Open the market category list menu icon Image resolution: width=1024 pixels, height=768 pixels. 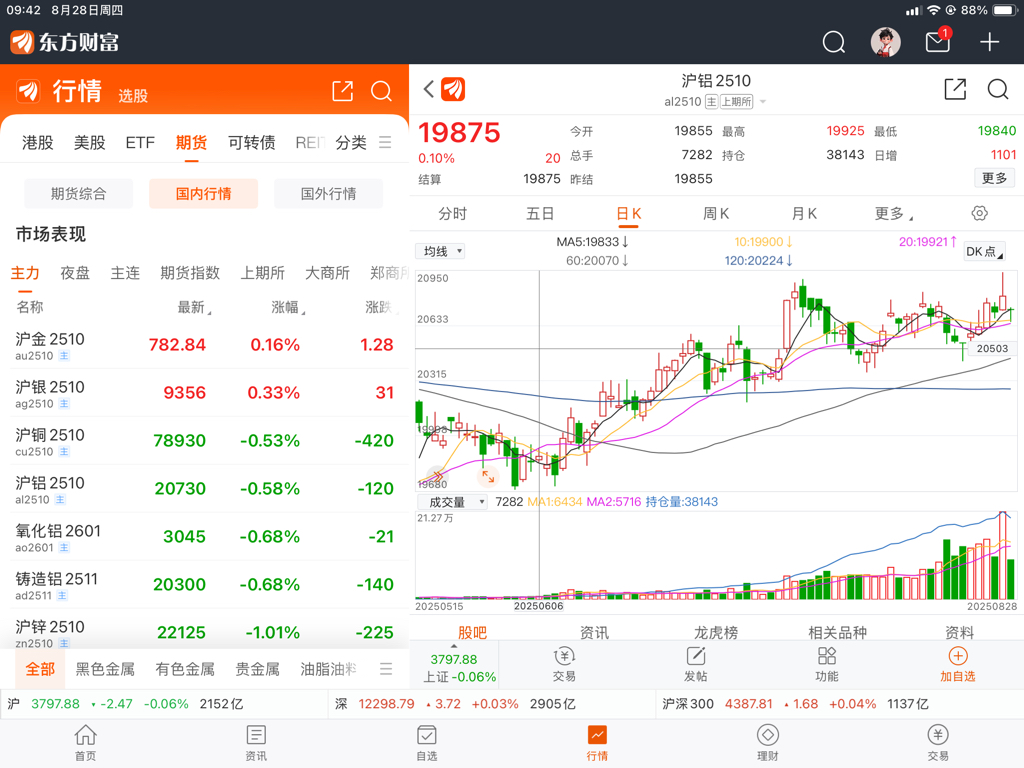385,142
